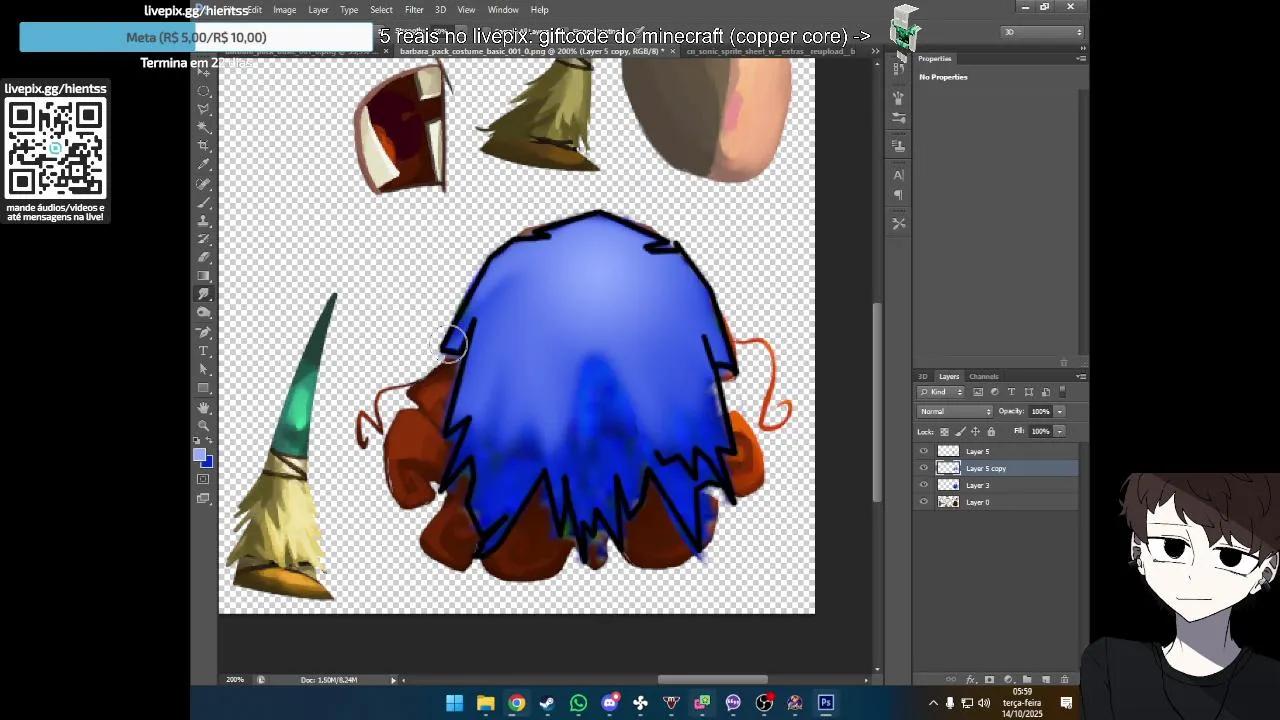Screen dimensions: 1280x720
Task: Select the Zoom tool
Action: click(204, 425)
